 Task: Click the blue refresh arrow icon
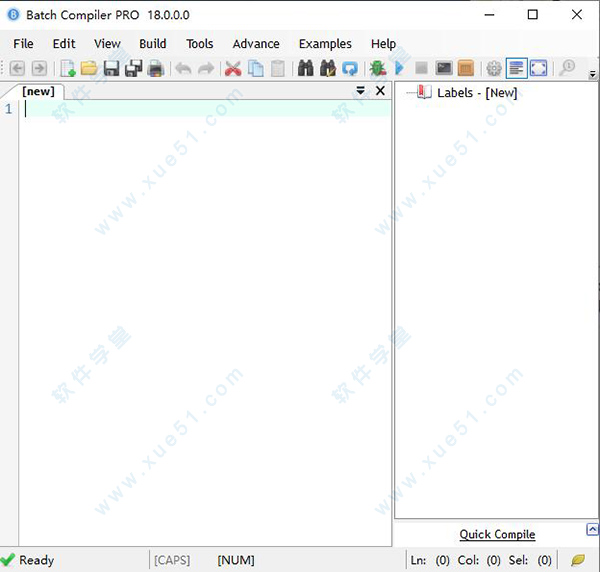click(x=350, y=69)
